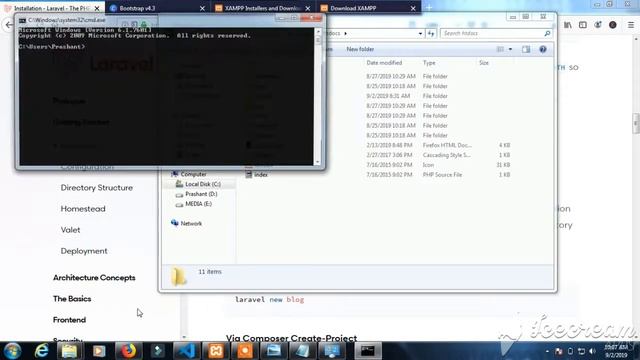The image size is (640, 360).
Task: Switch to Download XAMPP tab
Action: point(368,8)
